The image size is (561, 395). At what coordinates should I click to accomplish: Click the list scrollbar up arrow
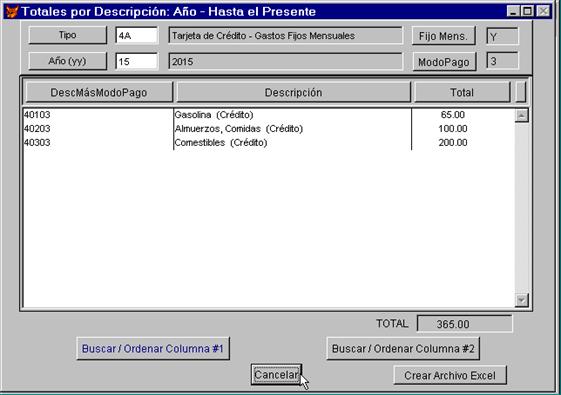(522, 116)
